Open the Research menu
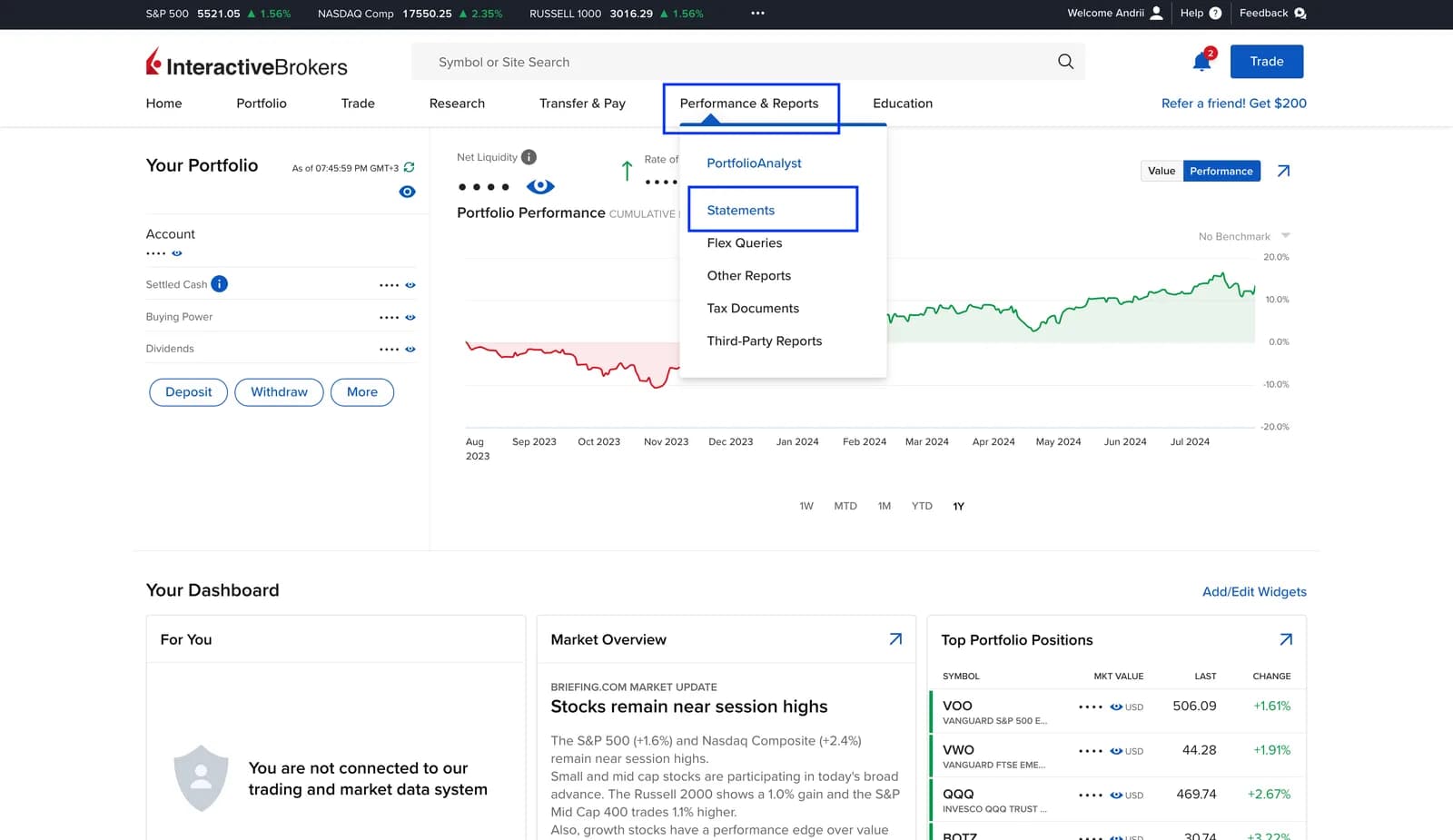The height and width of the screenshot is (840, 1453). tap(457, 104)
